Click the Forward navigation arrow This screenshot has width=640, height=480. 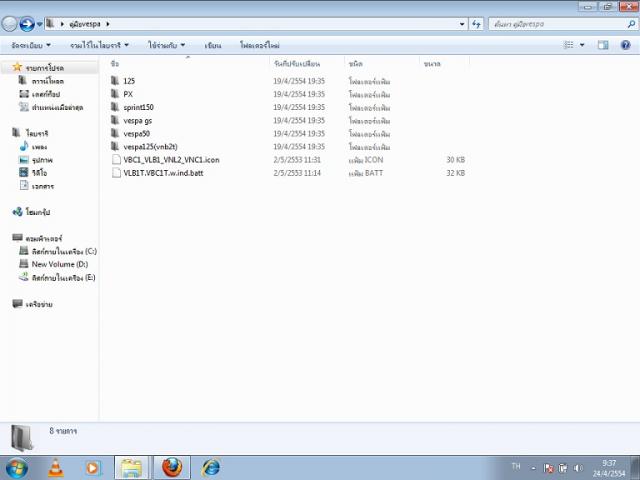[27, 23]
